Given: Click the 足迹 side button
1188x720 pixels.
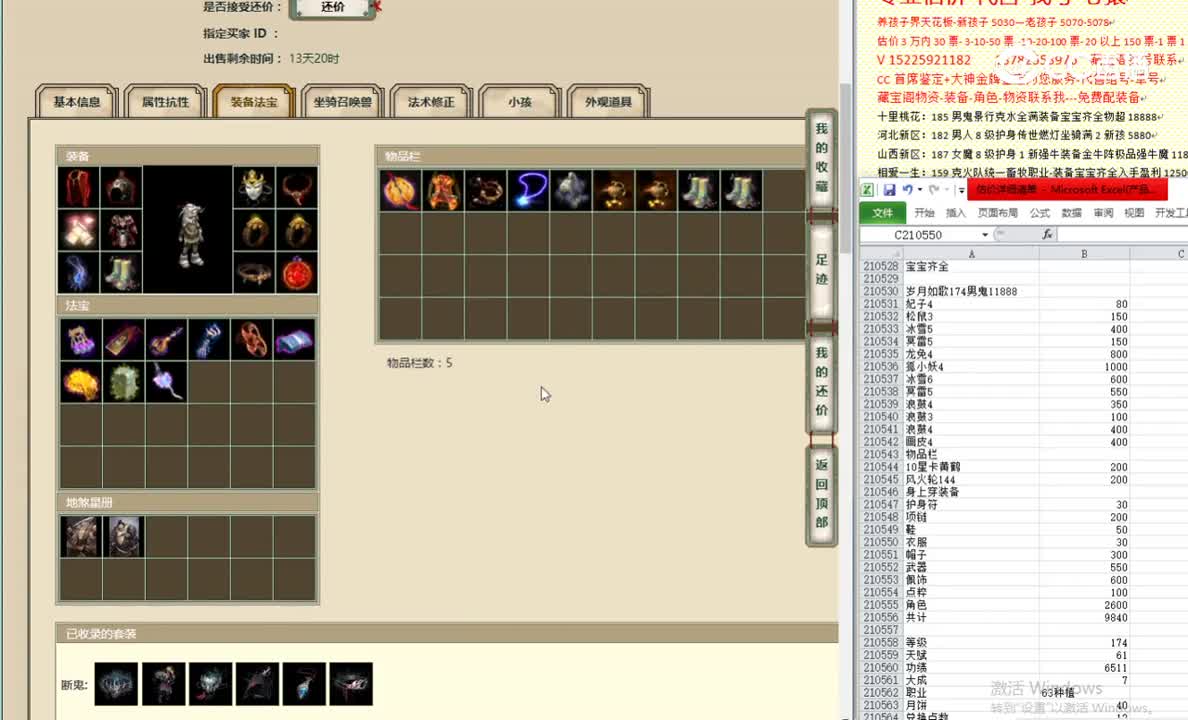Looking at the screenshot, I should (x=821, y=269).
